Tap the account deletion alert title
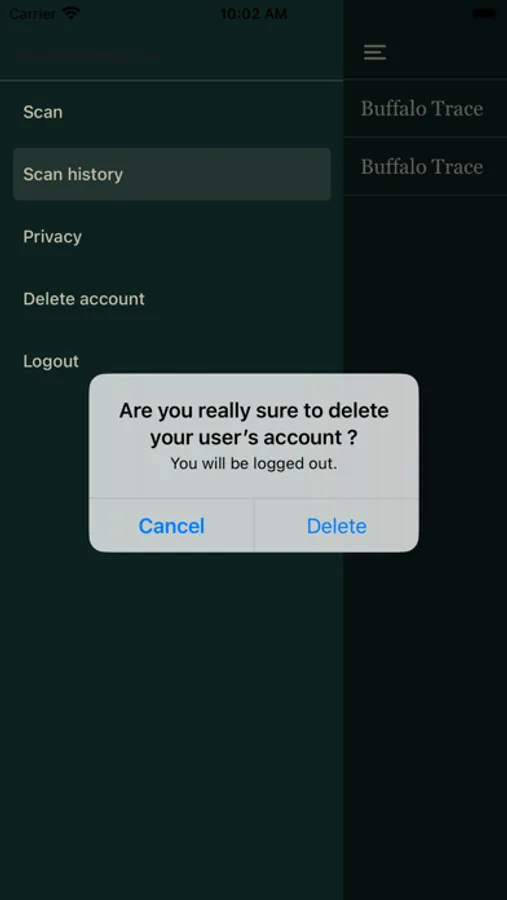This screenshot has width=507, height=900. 254,424
